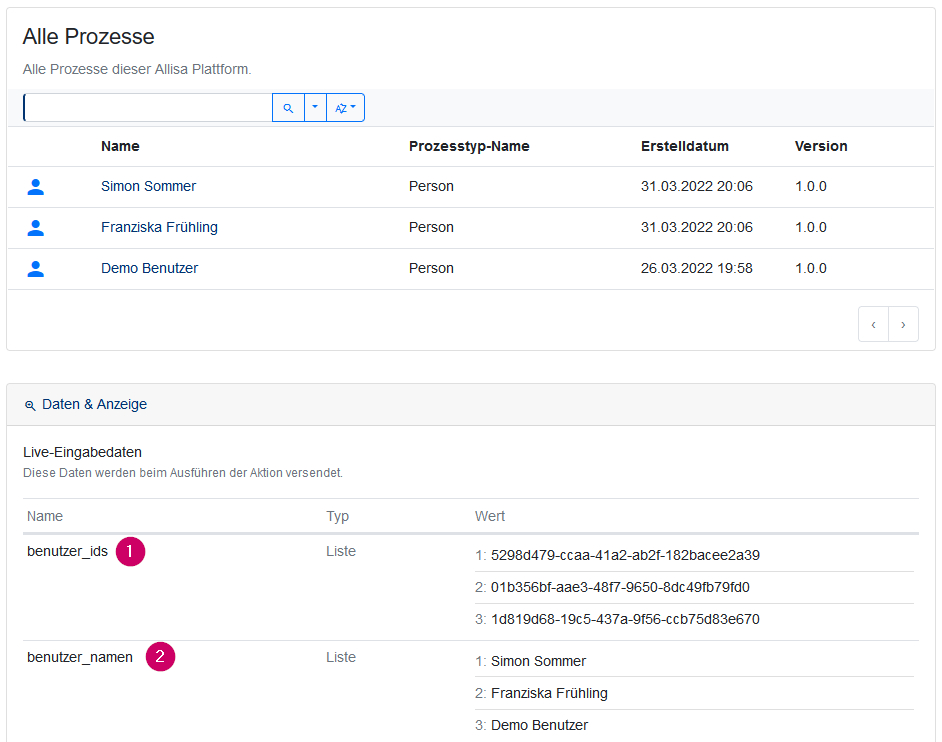This screenshot has height=742, width=942.
Task: Click the Name column header in process table
Action: tap(120, 146)
